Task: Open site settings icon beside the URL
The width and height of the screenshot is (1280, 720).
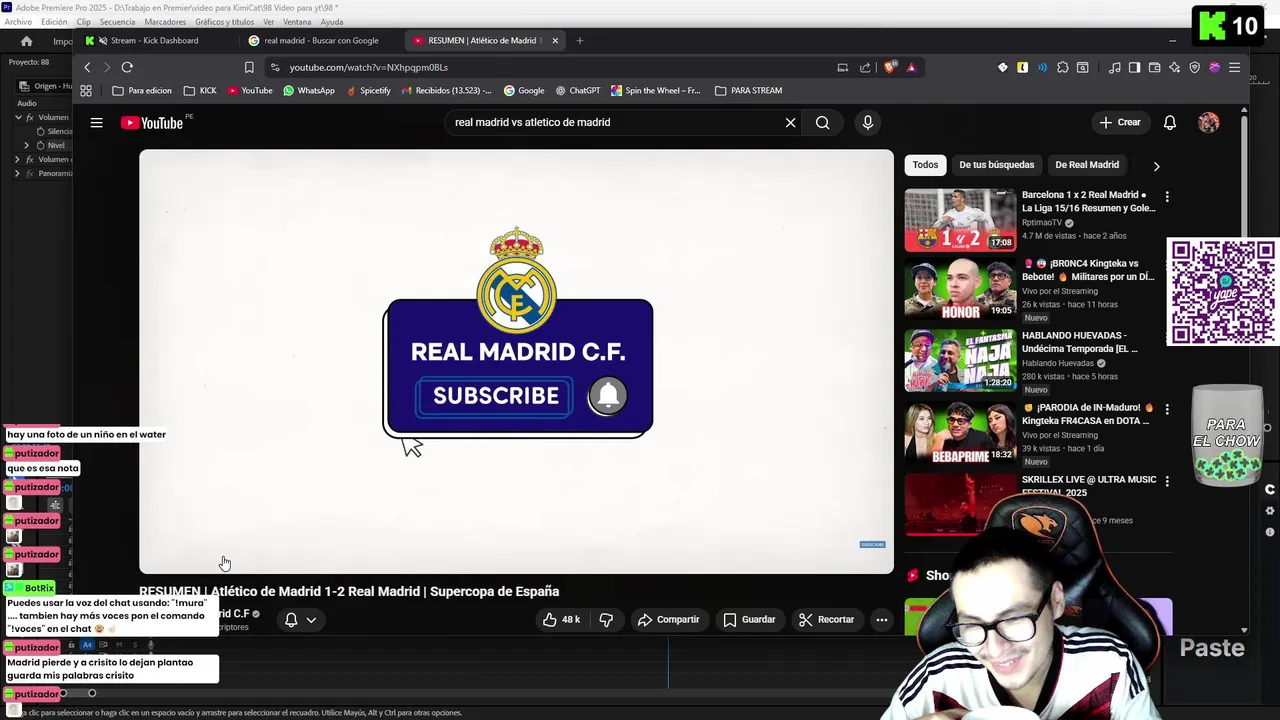Action: point(275,67)
